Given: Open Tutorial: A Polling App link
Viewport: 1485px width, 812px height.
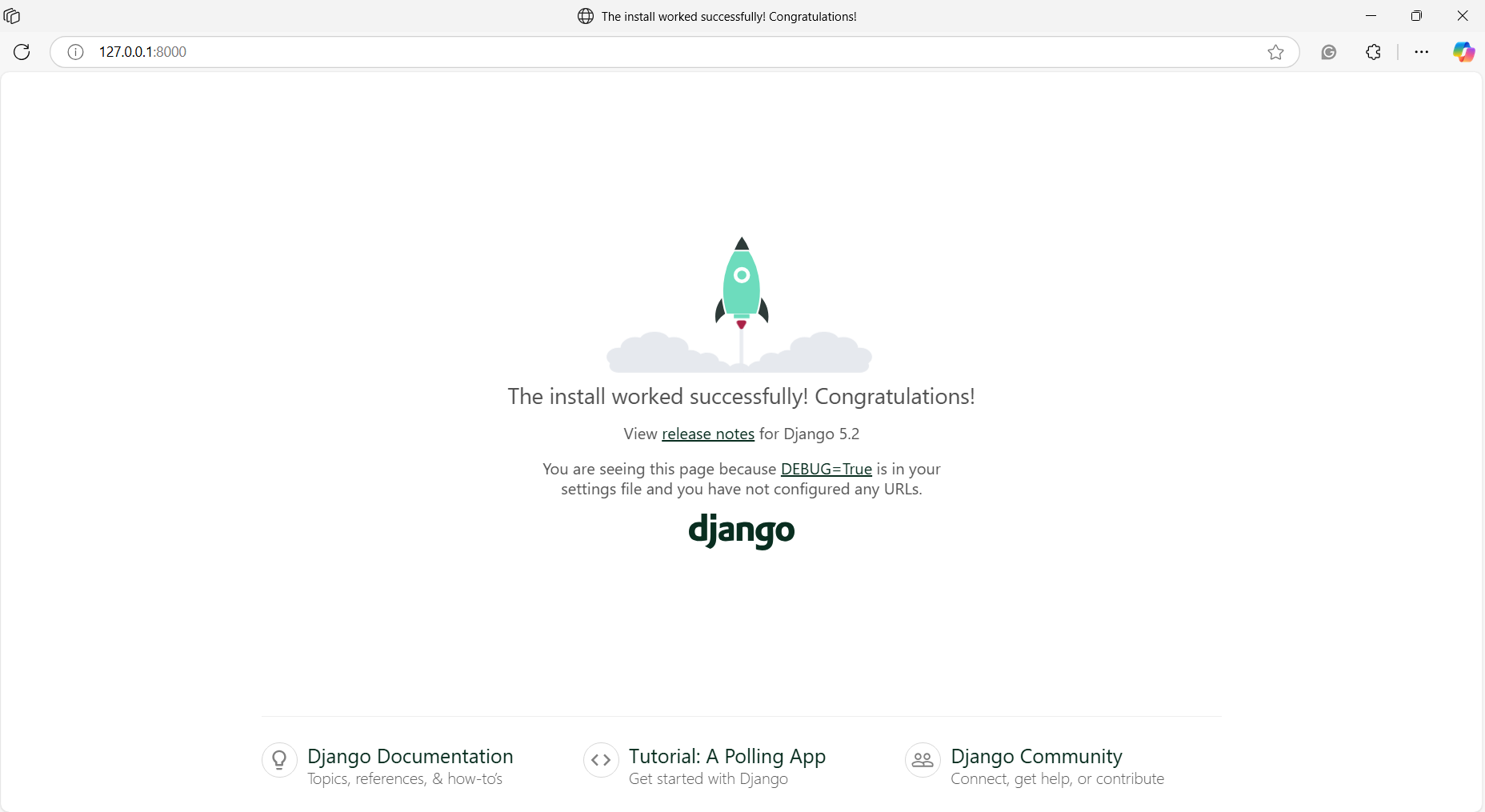Looking at the screenshot, I should click(727, 756).
